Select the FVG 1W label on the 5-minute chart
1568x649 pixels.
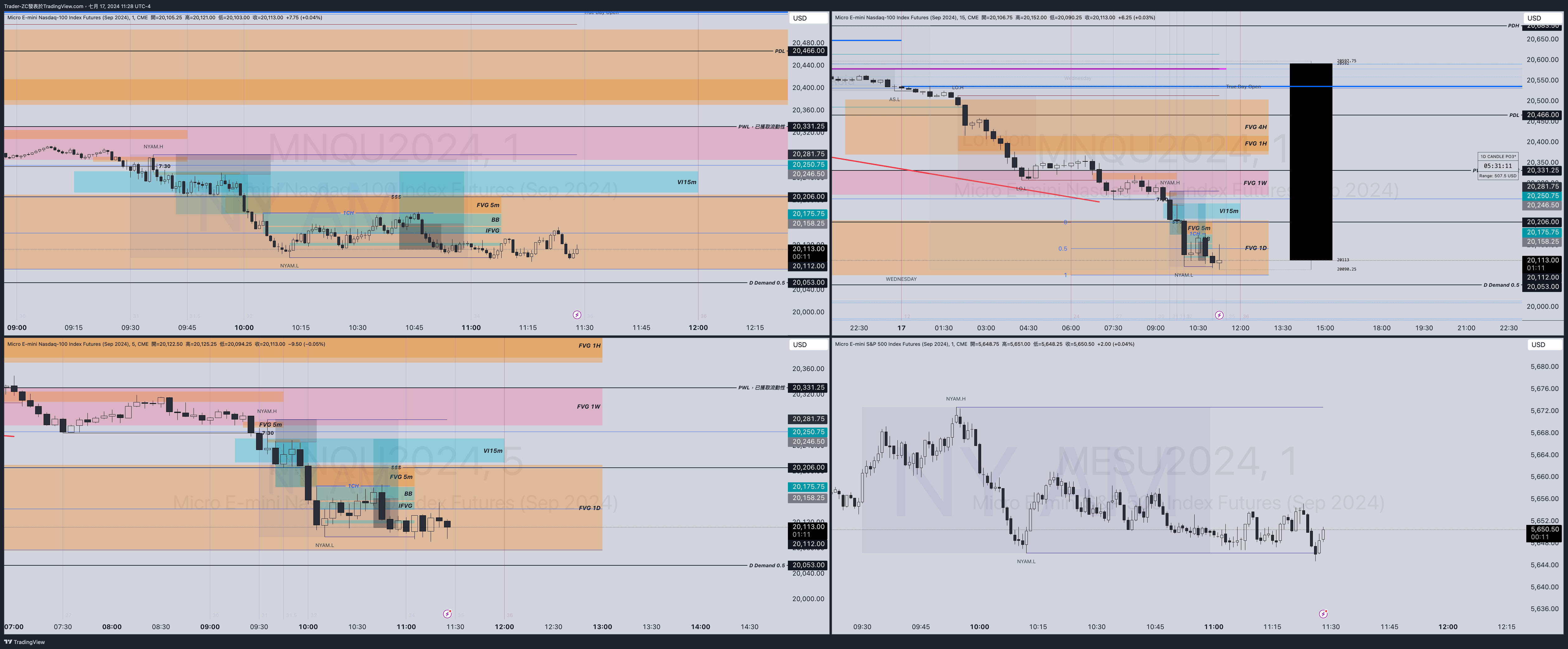click(x=589, y=407)
